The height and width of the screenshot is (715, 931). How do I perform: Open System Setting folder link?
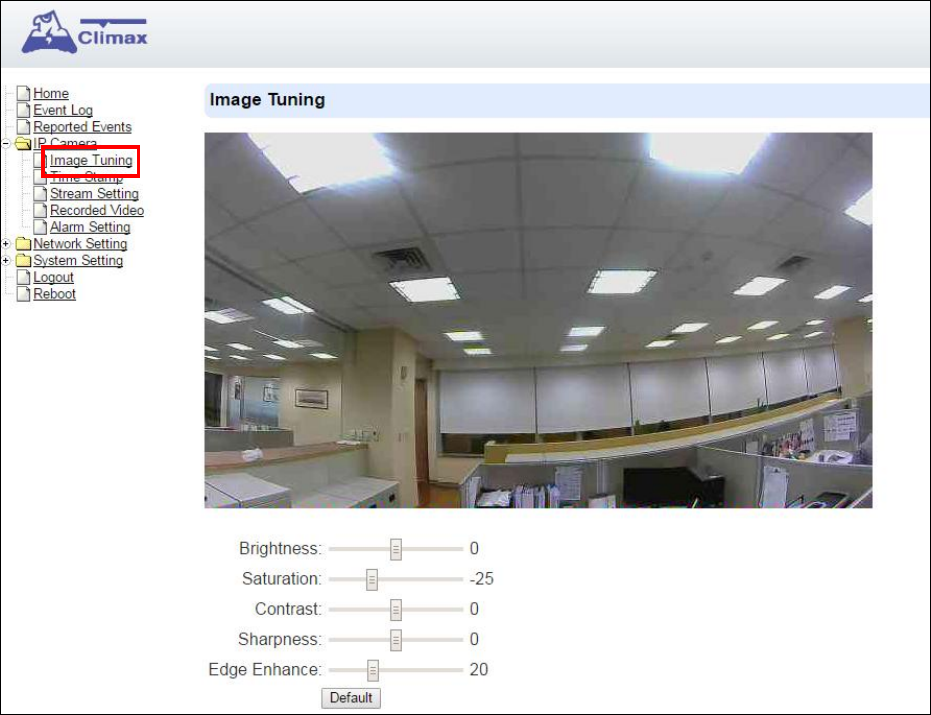78,260
